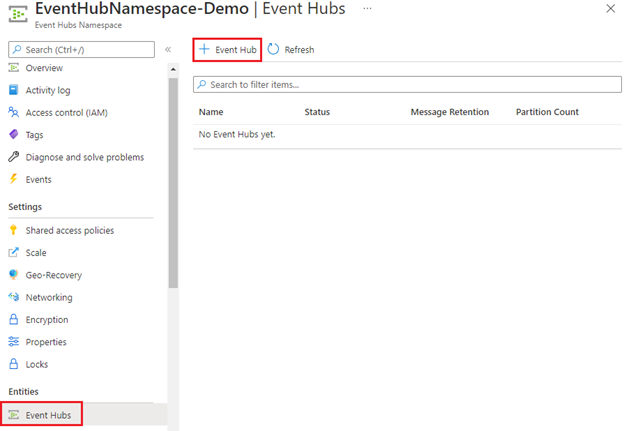This screenshot has height=431, width=624.
Task: Click the 'No Event Hubs yet.' row
Action: [x=407, y=135]
